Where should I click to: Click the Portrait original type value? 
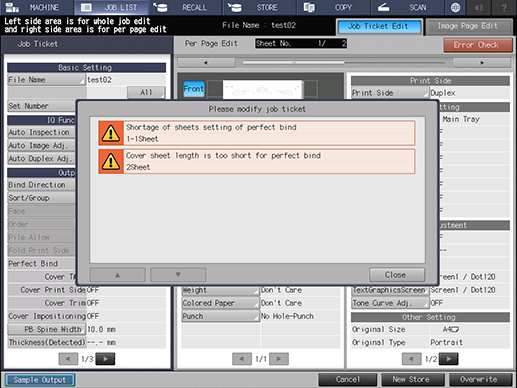coord(446,343)
